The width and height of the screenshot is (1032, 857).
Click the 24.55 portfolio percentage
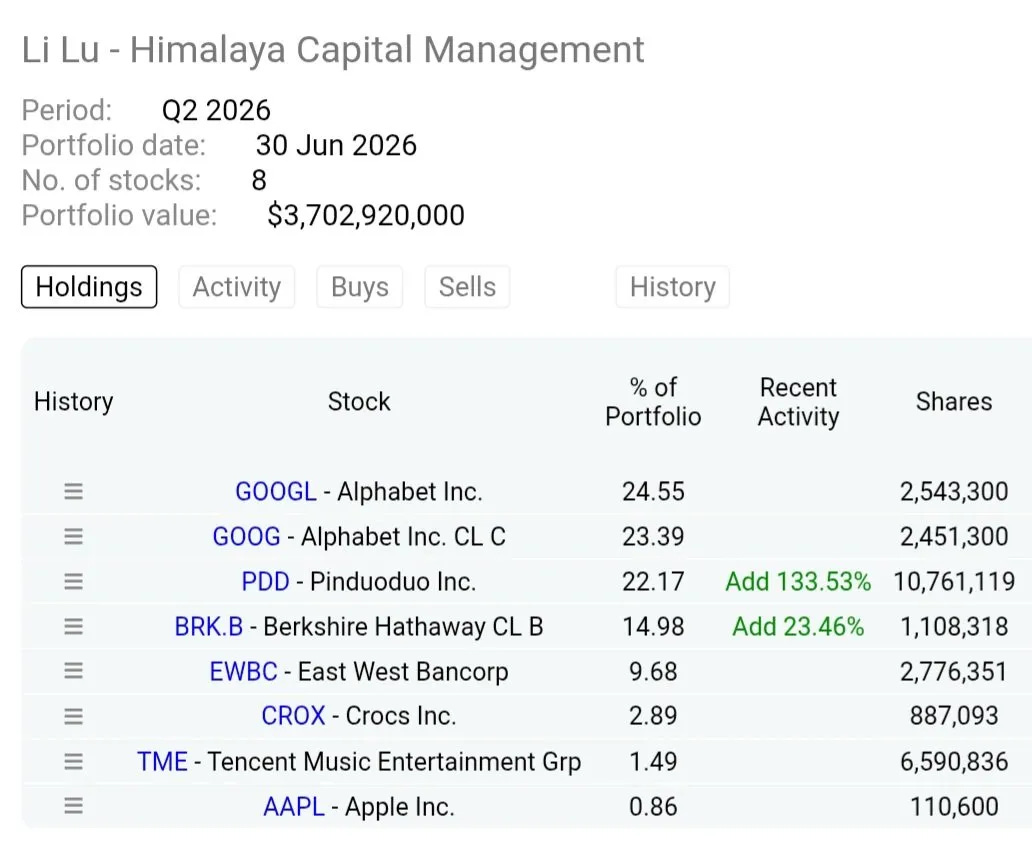pyautogui.click(x=653, y=492)
